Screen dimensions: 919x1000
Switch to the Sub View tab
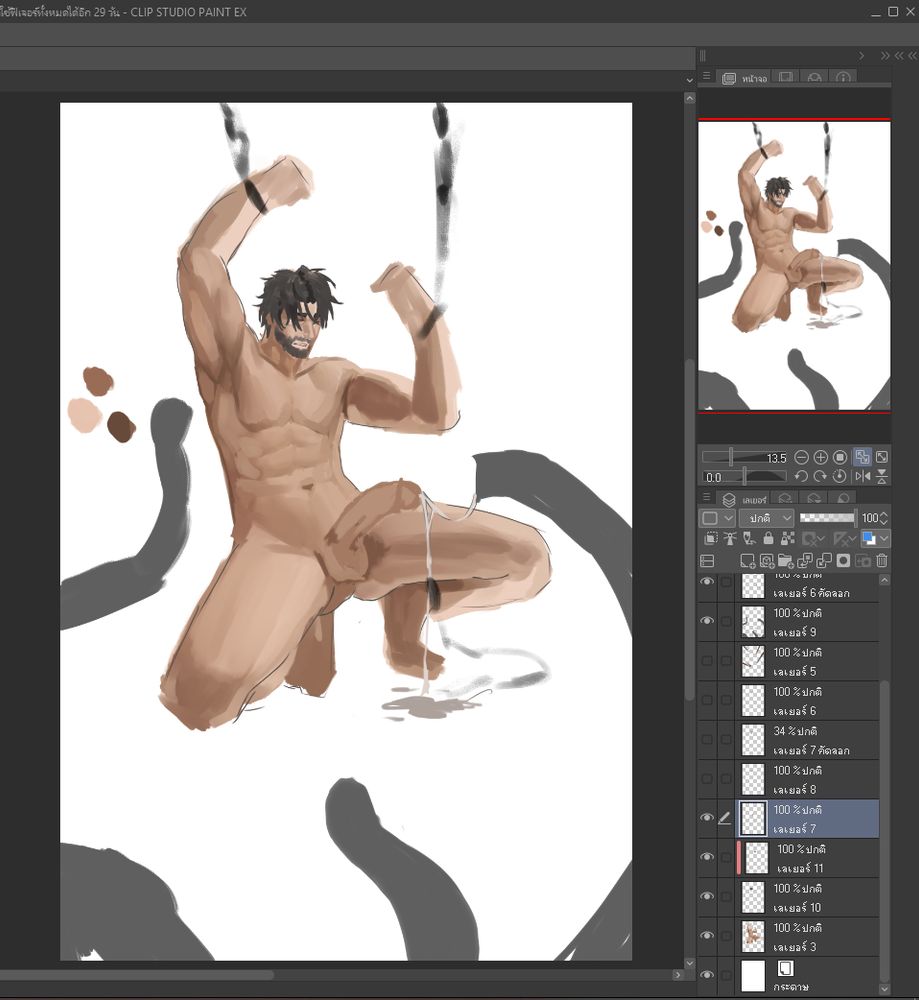coord(786,77)
